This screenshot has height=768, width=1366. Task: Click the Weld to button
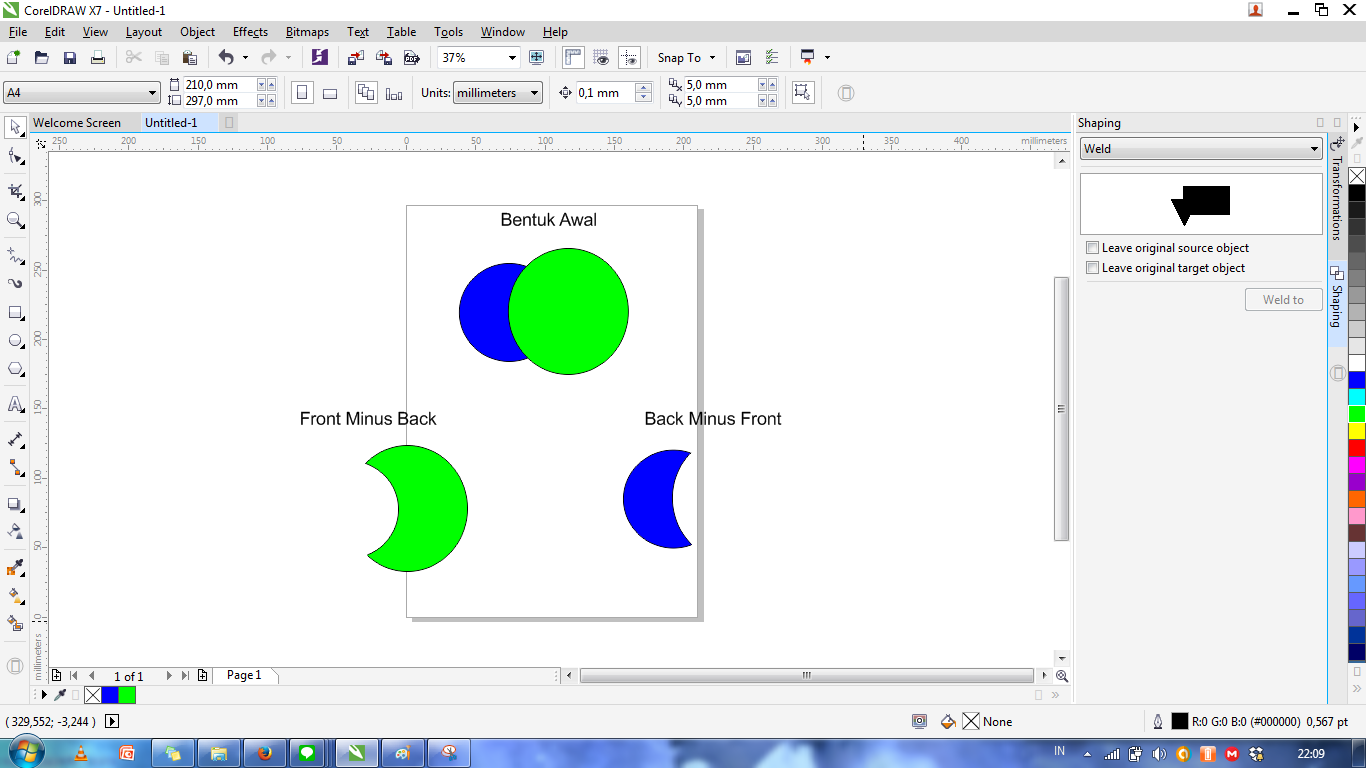pos(1283,299)
